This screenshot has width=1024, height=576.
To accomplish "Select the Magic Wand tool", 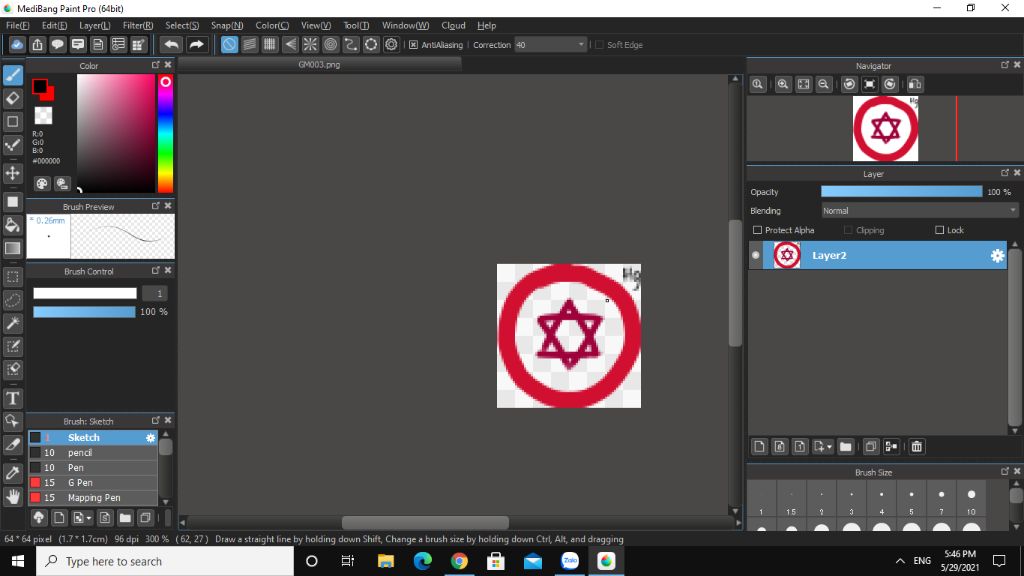I will pyautogui.click(x=12, y=323).
